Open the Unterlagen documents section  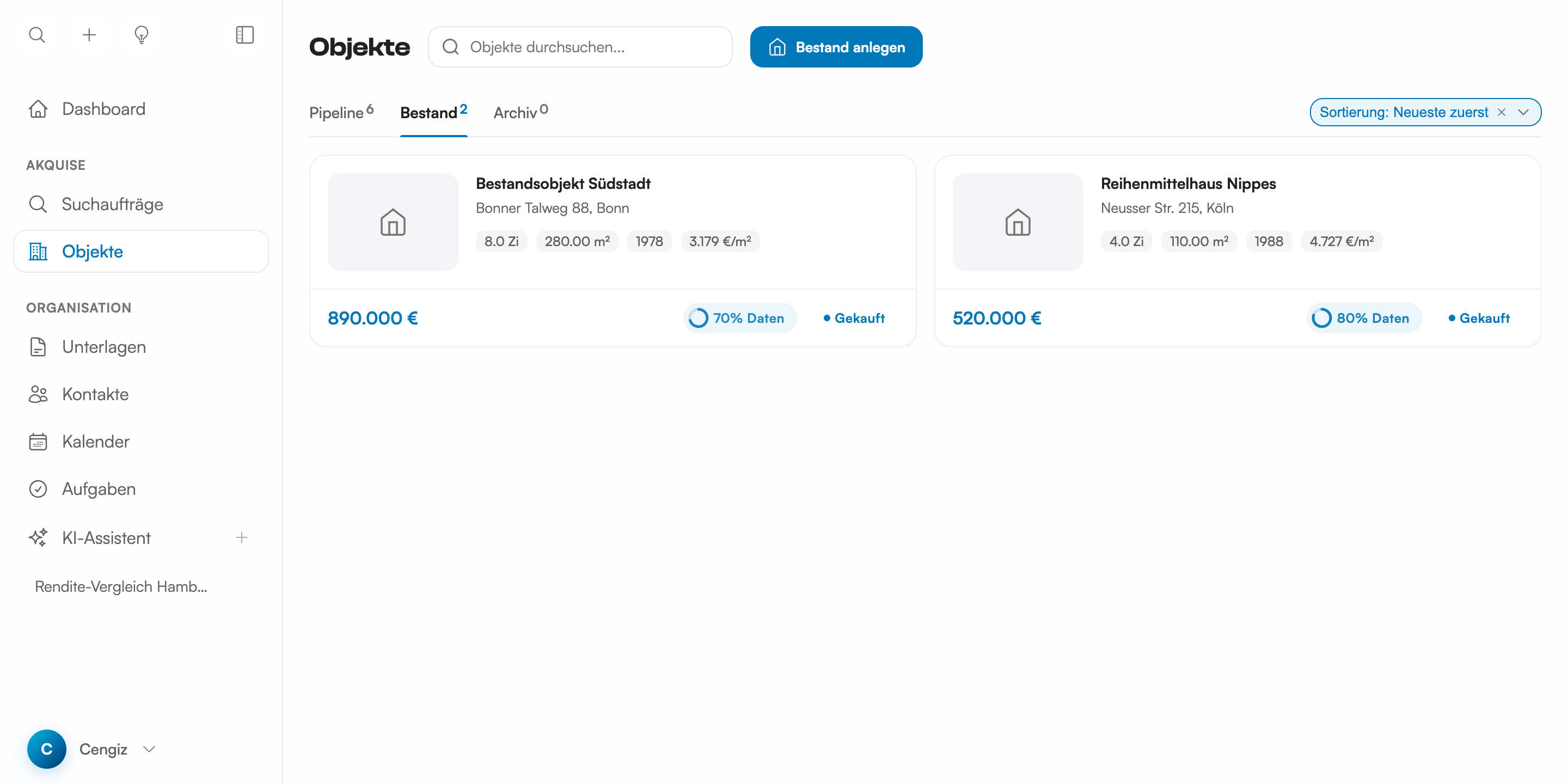pyautogui.click(x=103, y=347)
